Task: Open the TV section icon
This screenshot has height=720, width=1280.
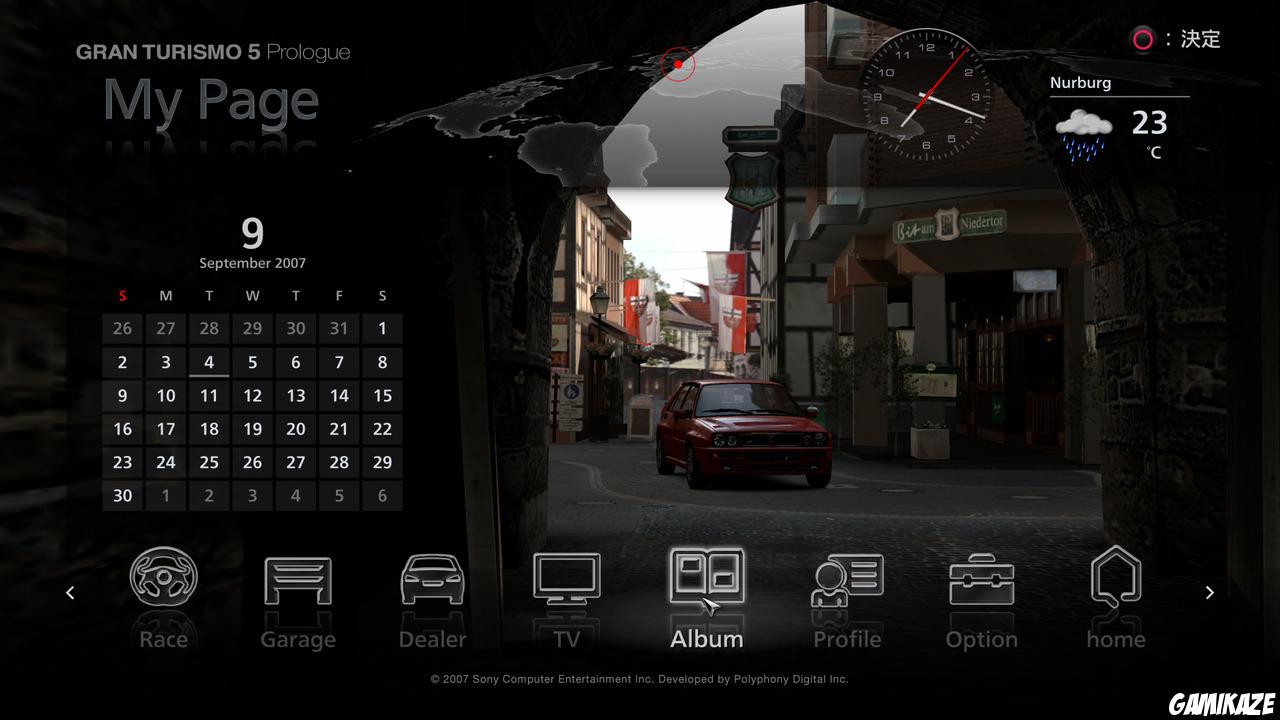Action: [567, 577]
